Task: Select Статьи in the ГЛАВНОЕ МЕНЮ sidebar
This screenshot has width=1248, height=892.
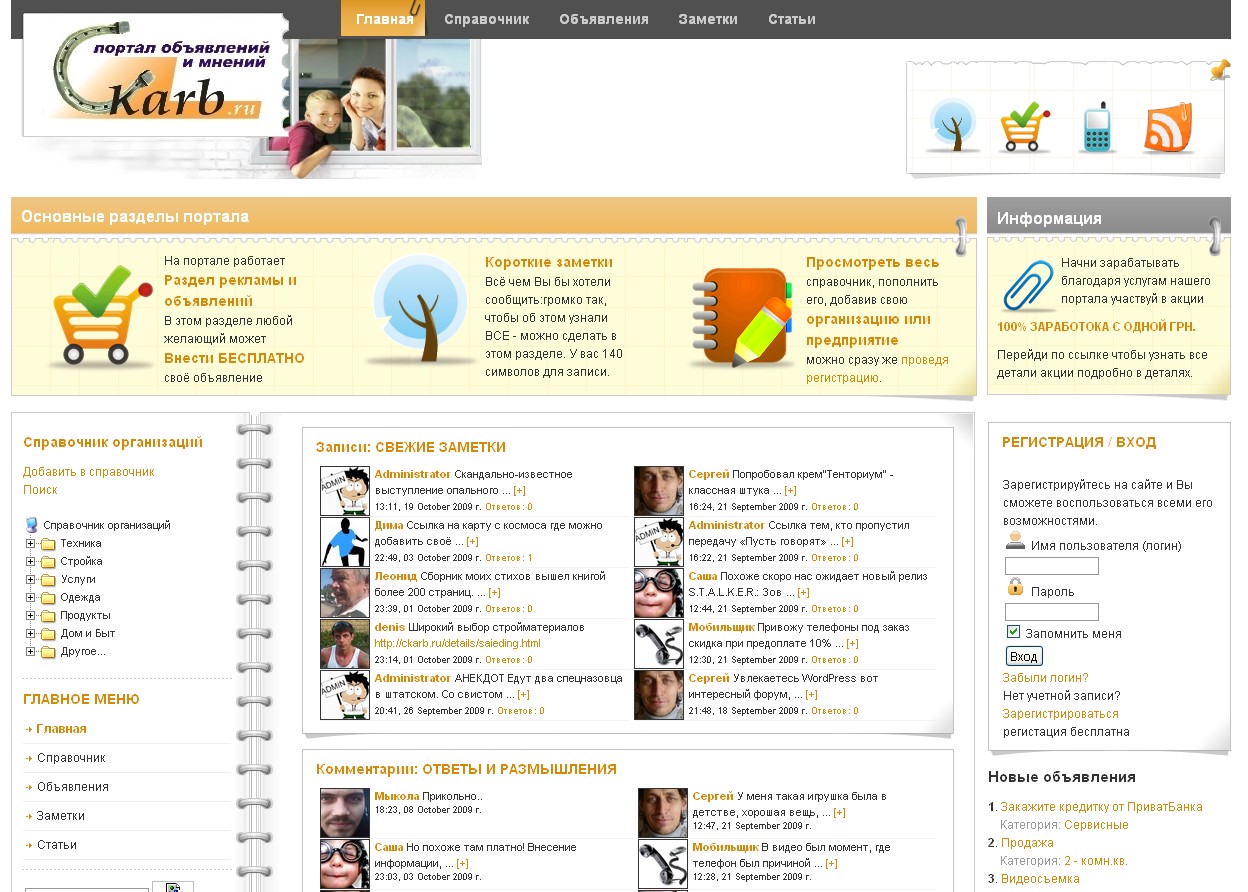Action: [57, 845]
